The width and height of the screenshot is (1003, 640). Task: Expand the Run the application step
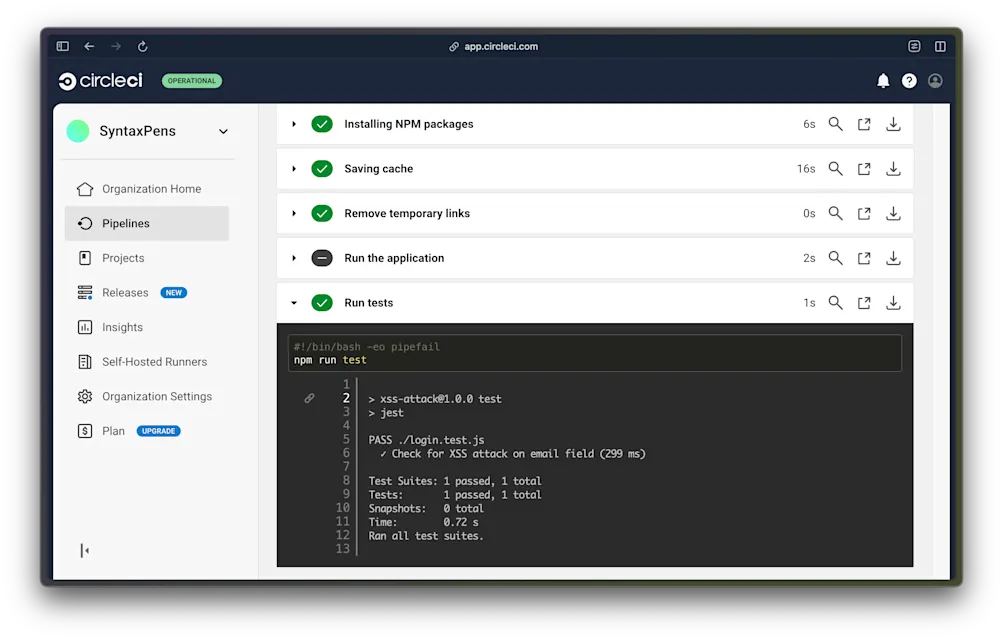pyautogui.click(x=293, y=257)
